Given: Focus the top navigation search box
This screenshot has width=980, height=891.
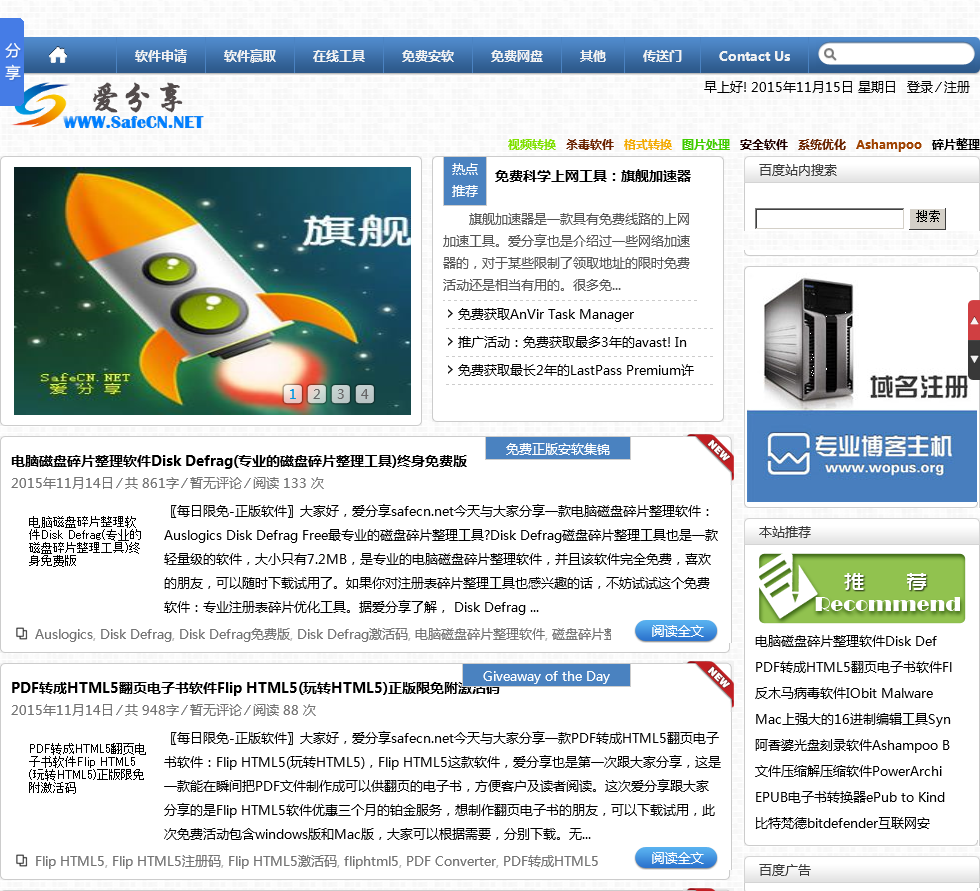Looking at the screenshot, I should pyautogui.click(x=896, y=54).
